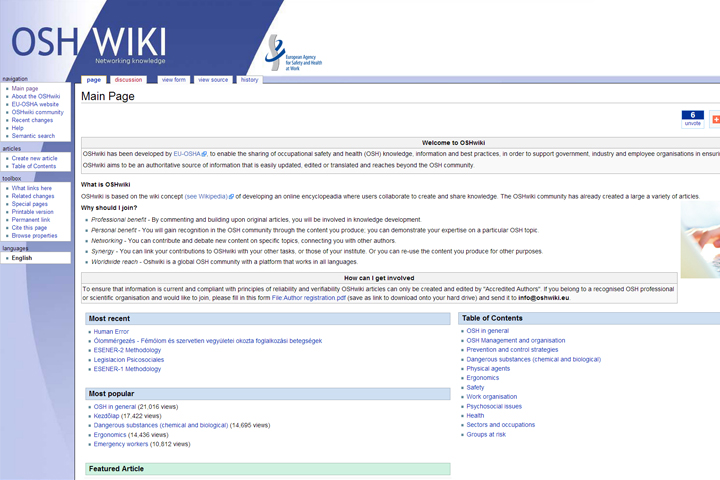Switch to the view form tab
Image resolution: width=720 pixels, height=480 pixels.
point(174,80)
